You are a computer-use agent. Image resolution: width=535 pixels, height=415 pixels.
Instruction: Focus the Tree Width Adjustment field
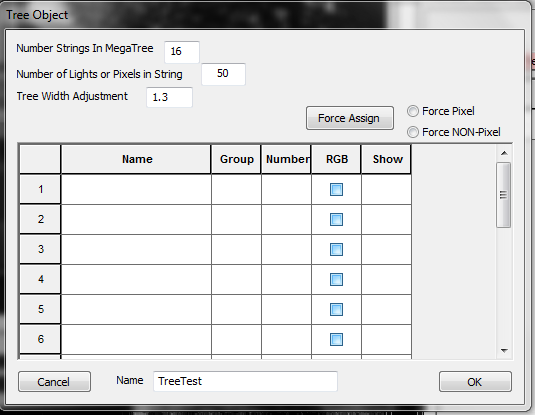(x=170, y=97)
